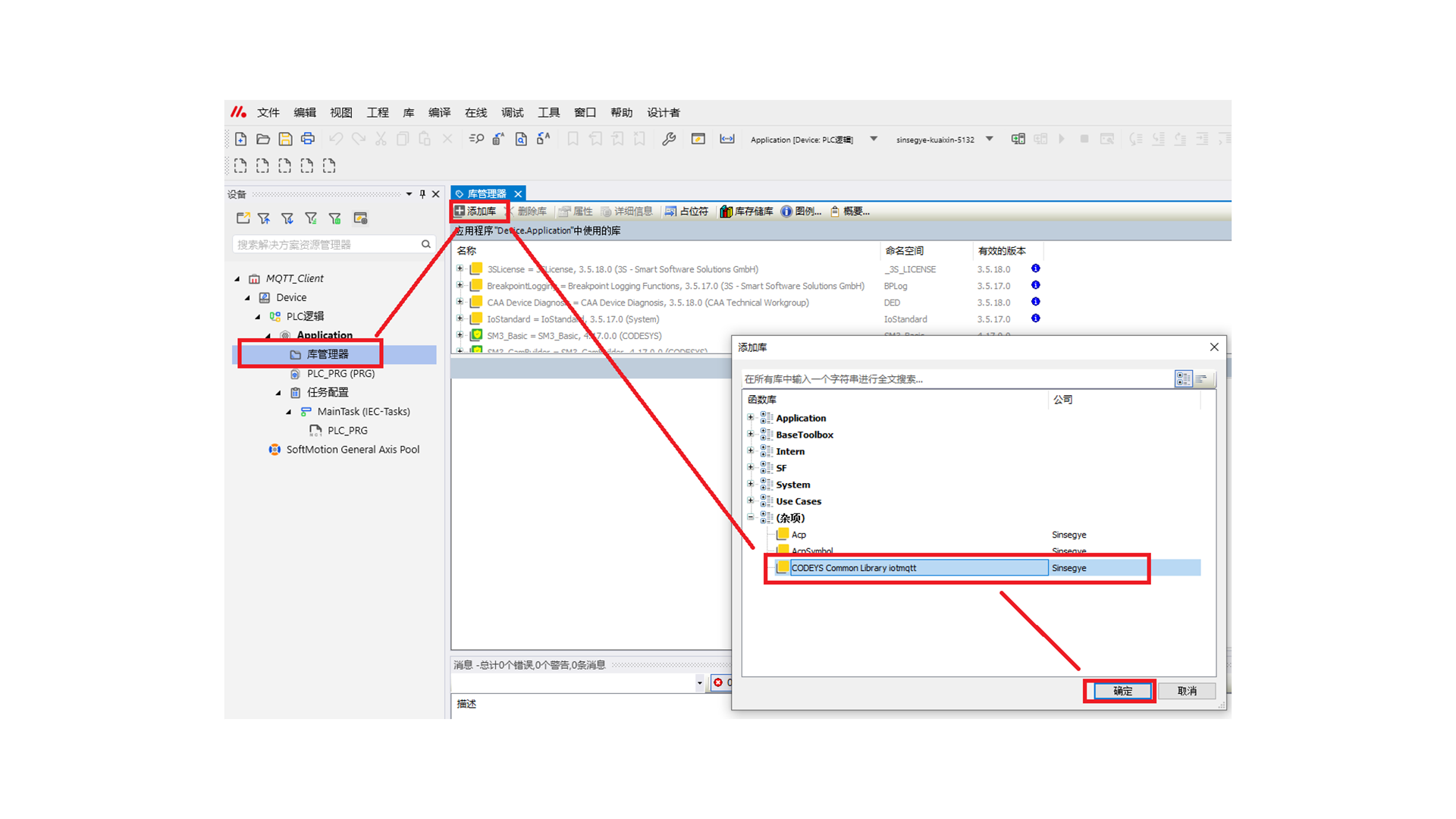This screenshot has height=819, width=1456.
Task: Open the 工程 menu
Action: (x=378, y=112)
